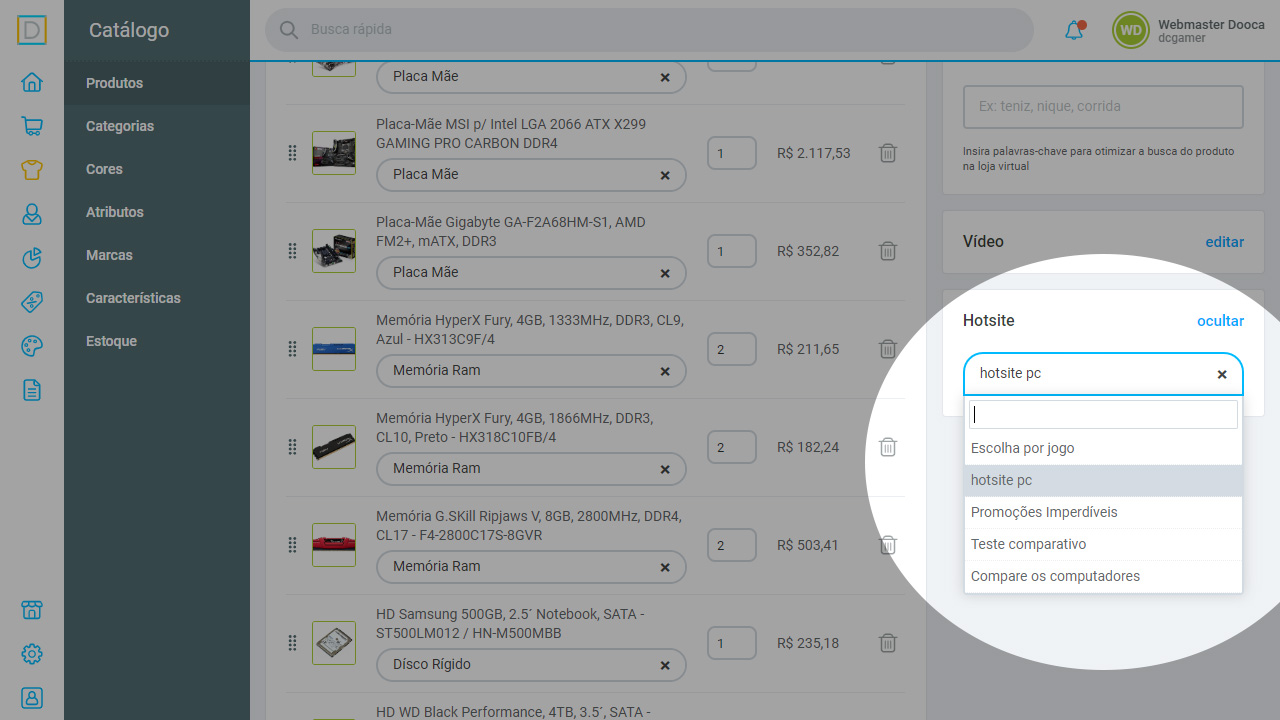Screen dimensions: 1280x720
Task: Click the search magnifier icon
Action: (x=289, y=30)
